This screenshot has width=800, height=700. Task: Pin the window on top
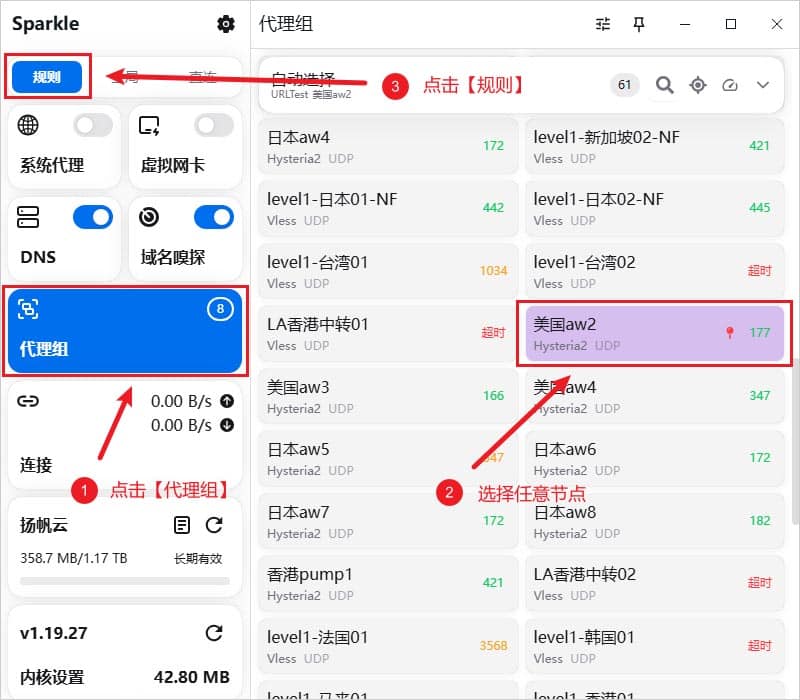(x=639, y=24)
